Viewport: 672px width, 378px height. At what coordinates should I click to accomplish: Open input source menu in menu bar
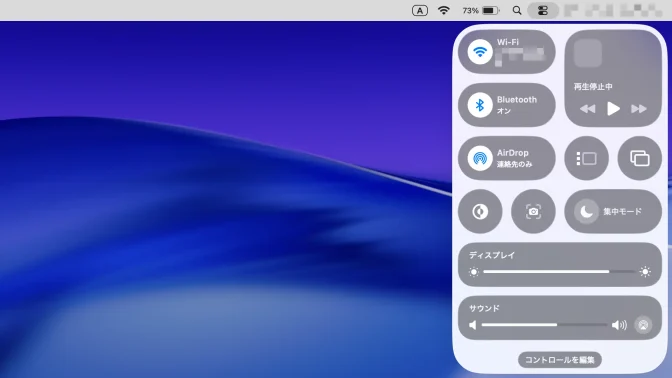[x=420, y=10]
